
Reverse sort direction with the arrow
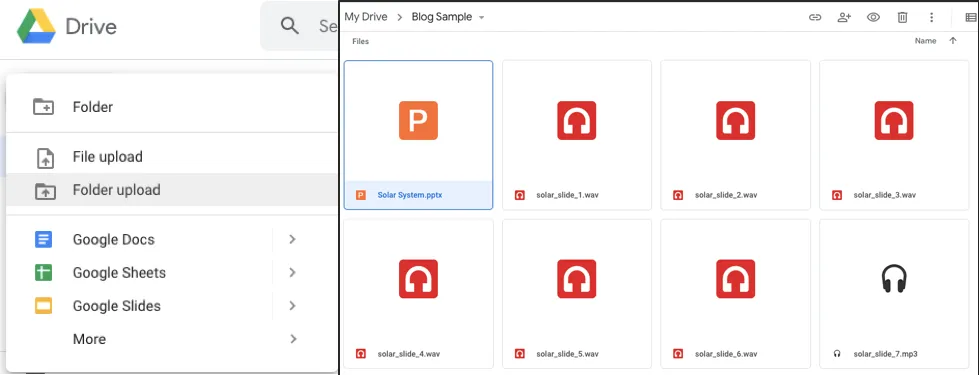pyautogui.click(x=953, y=41)
